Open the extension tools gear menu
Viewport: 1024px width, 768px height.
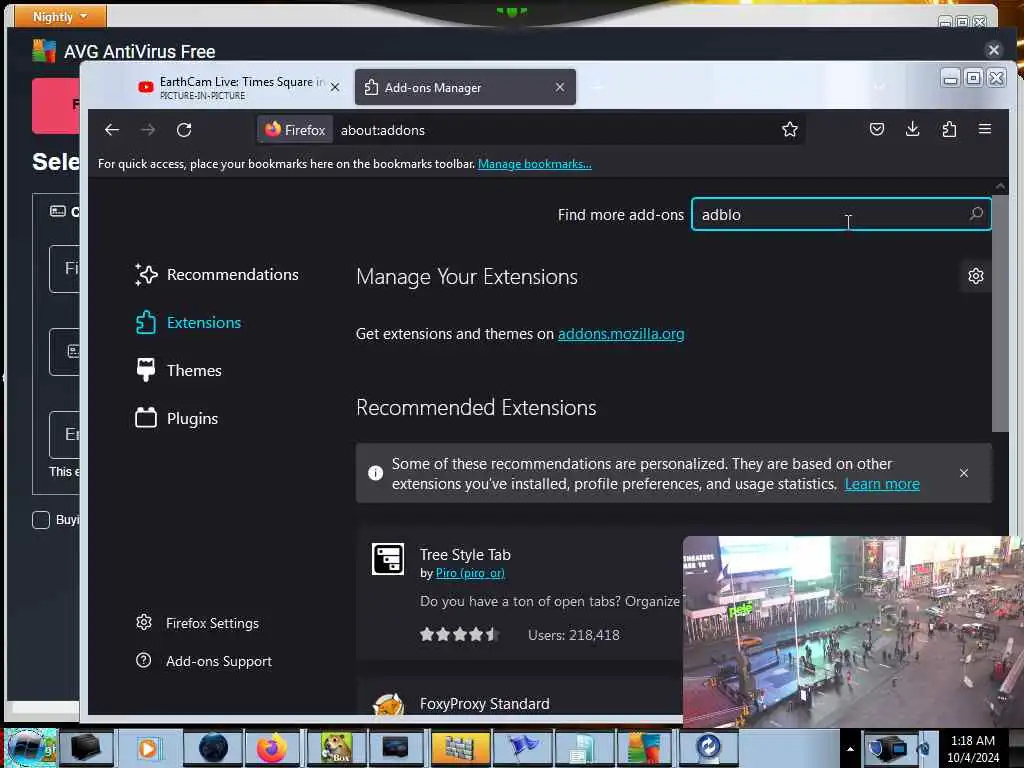point(976,276)
